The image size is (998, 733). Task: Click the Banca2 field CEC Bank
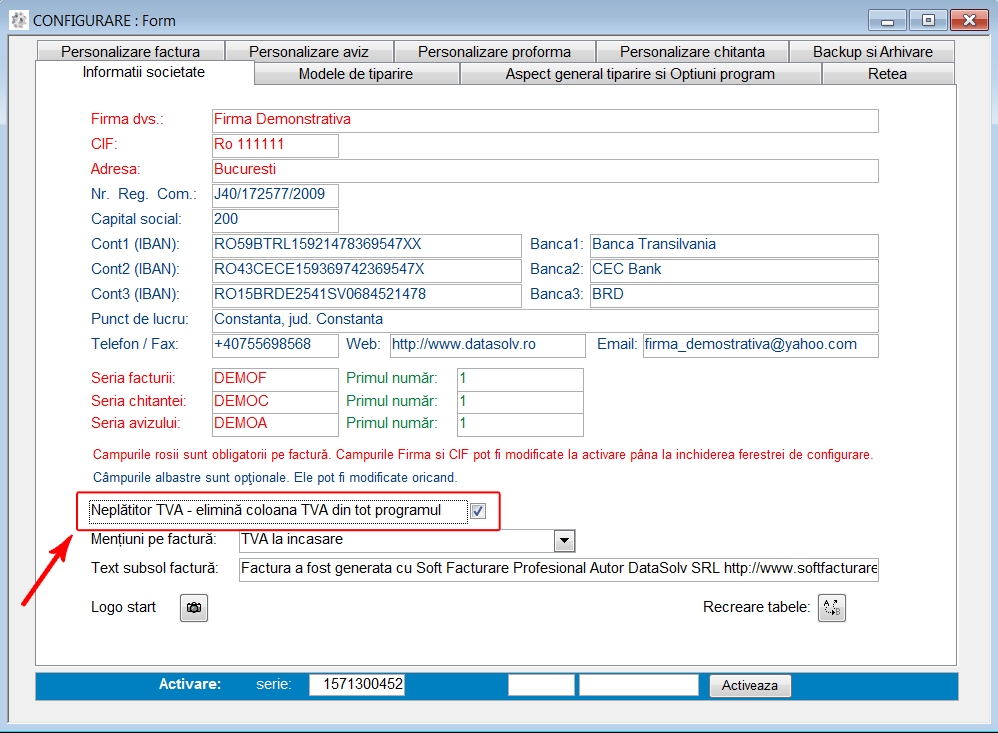point(734,270)
